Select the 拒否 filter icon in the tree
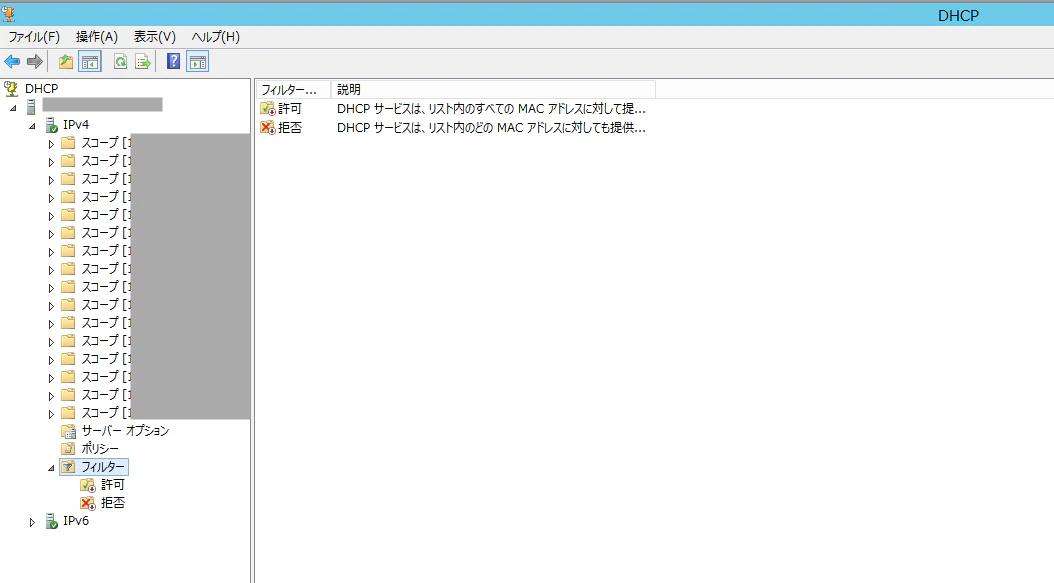This screenshot has width=1054, height=583. (87, 503)
